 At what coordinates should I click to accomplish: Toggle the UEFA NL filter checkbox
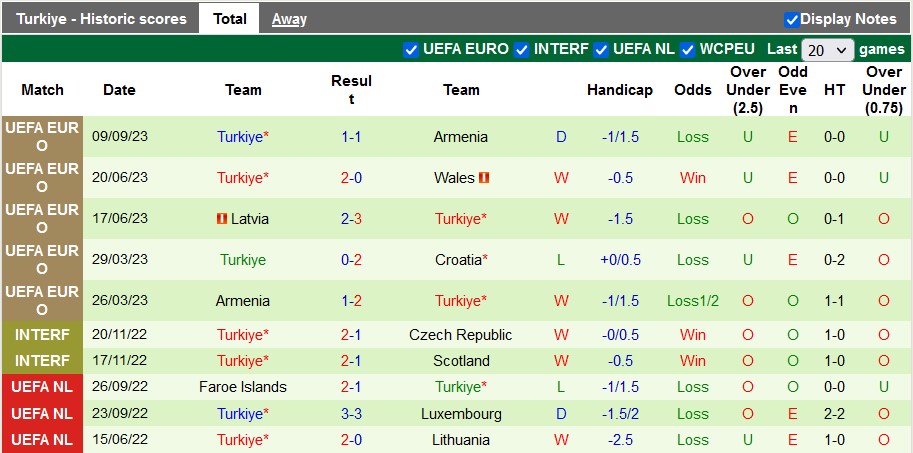tap(601, 49)
